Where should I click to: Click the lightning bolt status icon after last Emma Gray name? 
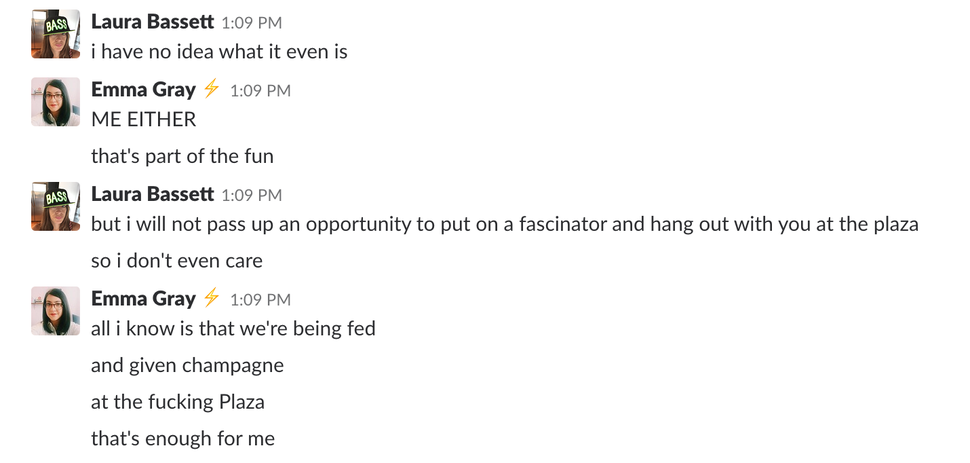pos(212,298)
